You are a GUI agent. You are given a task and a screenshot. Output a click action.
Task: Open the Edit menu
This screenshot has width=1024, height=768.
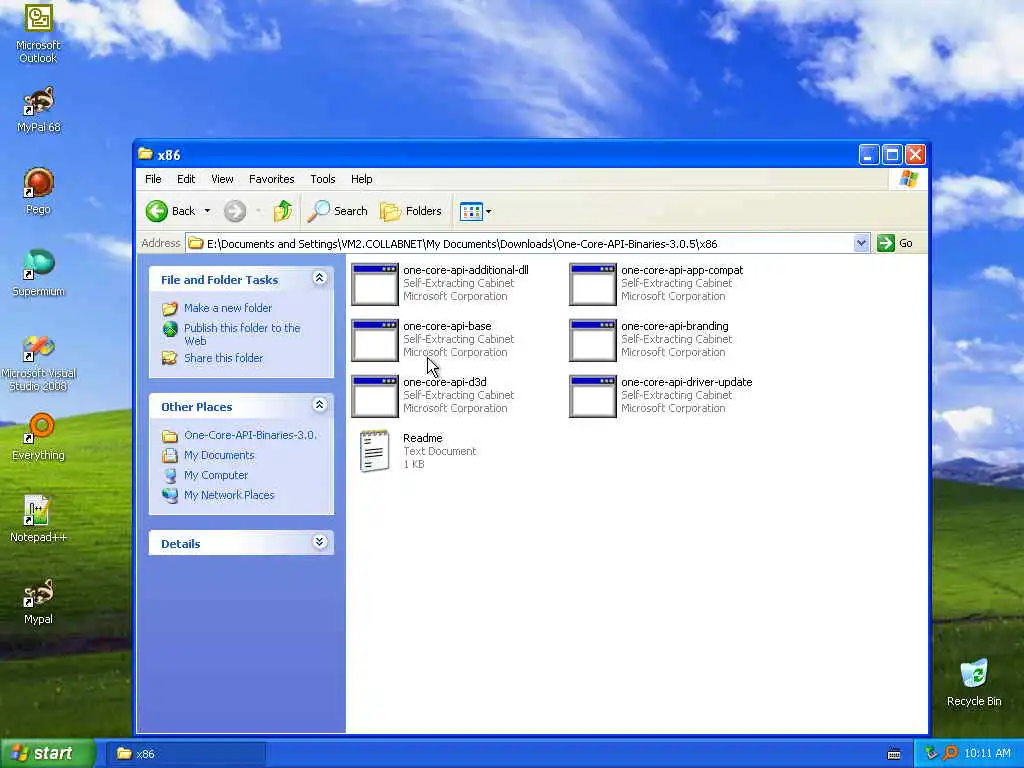click(x=186, y=179)
